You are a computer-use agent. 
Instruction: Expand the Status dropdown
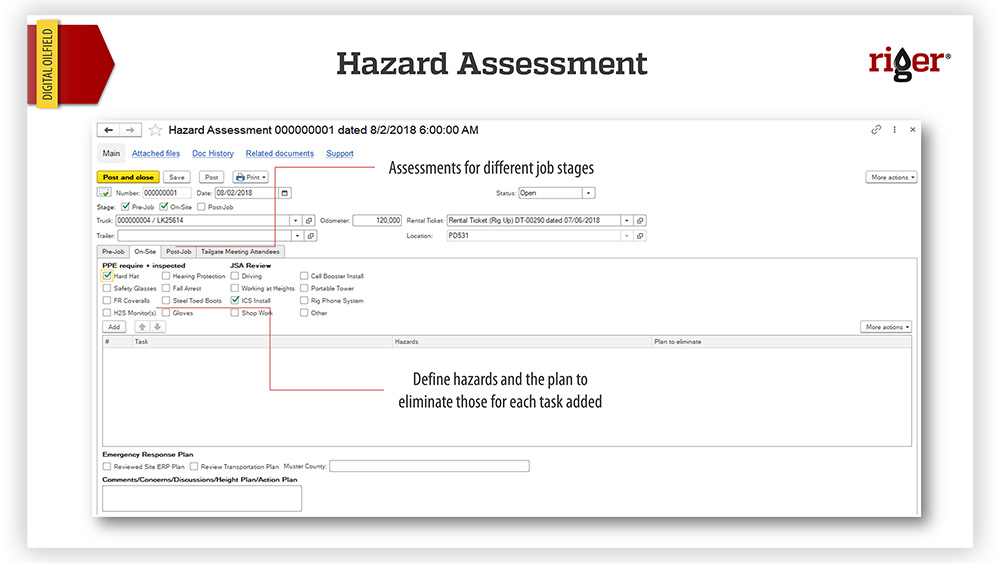point(588,193)
